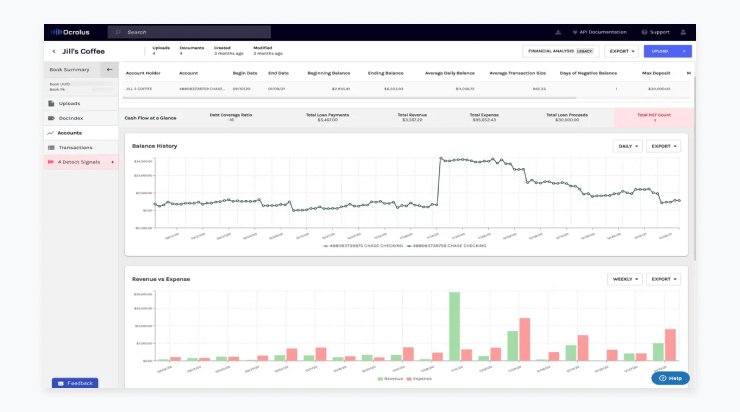Viewport: 740px width, 412px height.
Task: Click the Uploads file icon in sidebar
Action: [x=51, y=103]
